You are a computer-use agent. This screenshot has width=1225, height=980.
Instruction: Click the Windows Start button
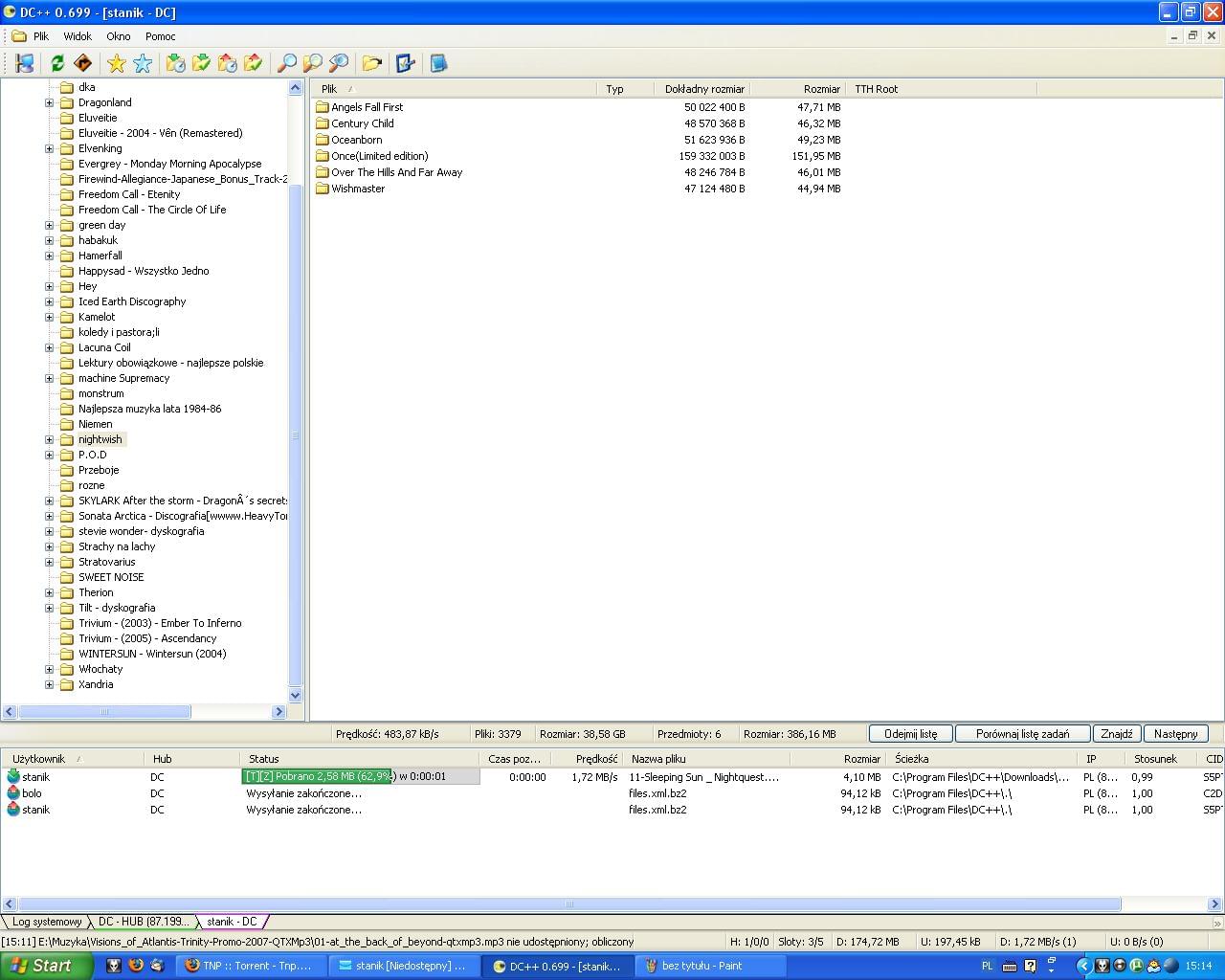pyautogui.click(x=46, y=966)
